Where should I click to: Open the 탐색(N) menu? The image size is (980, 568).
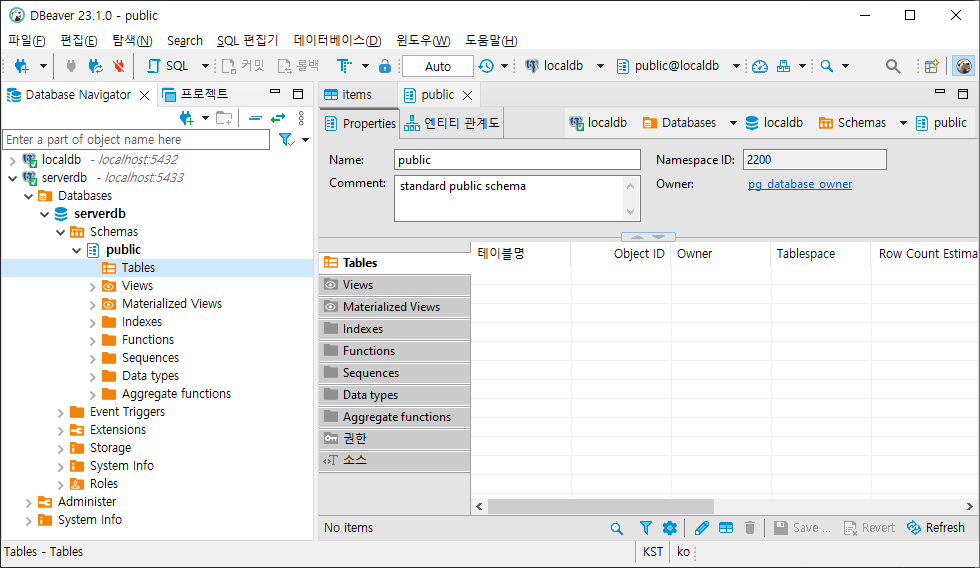coord(132,41)
